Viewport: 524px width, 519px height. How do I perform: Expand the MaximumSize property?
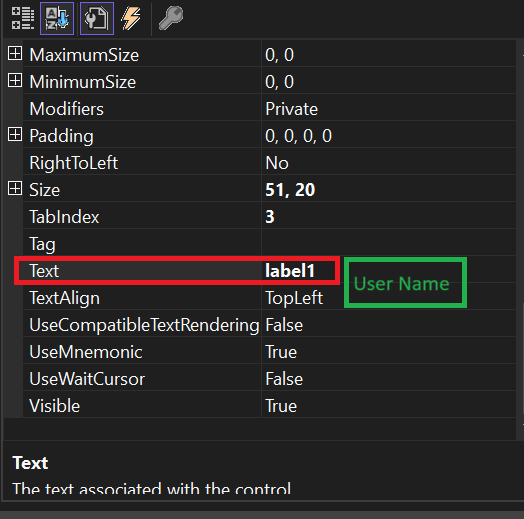pos(15,53)
